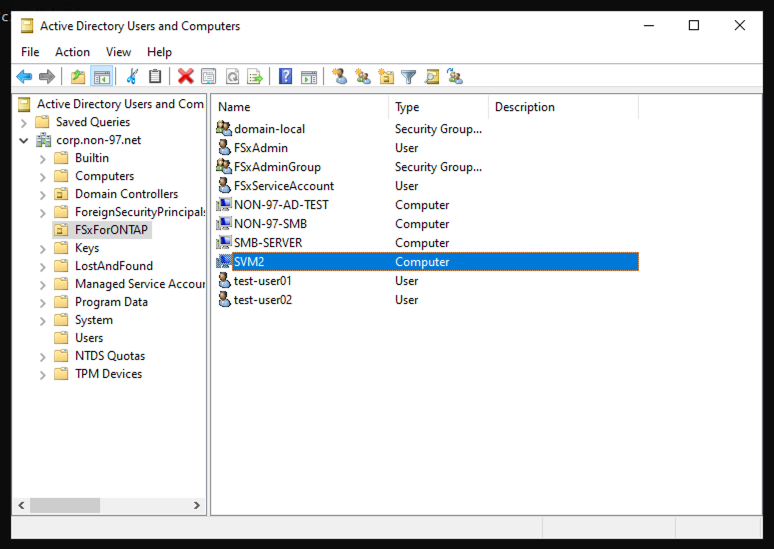
Task: Click the tree pane horizontal scrollbar thumb
Action: click(64, 506)
